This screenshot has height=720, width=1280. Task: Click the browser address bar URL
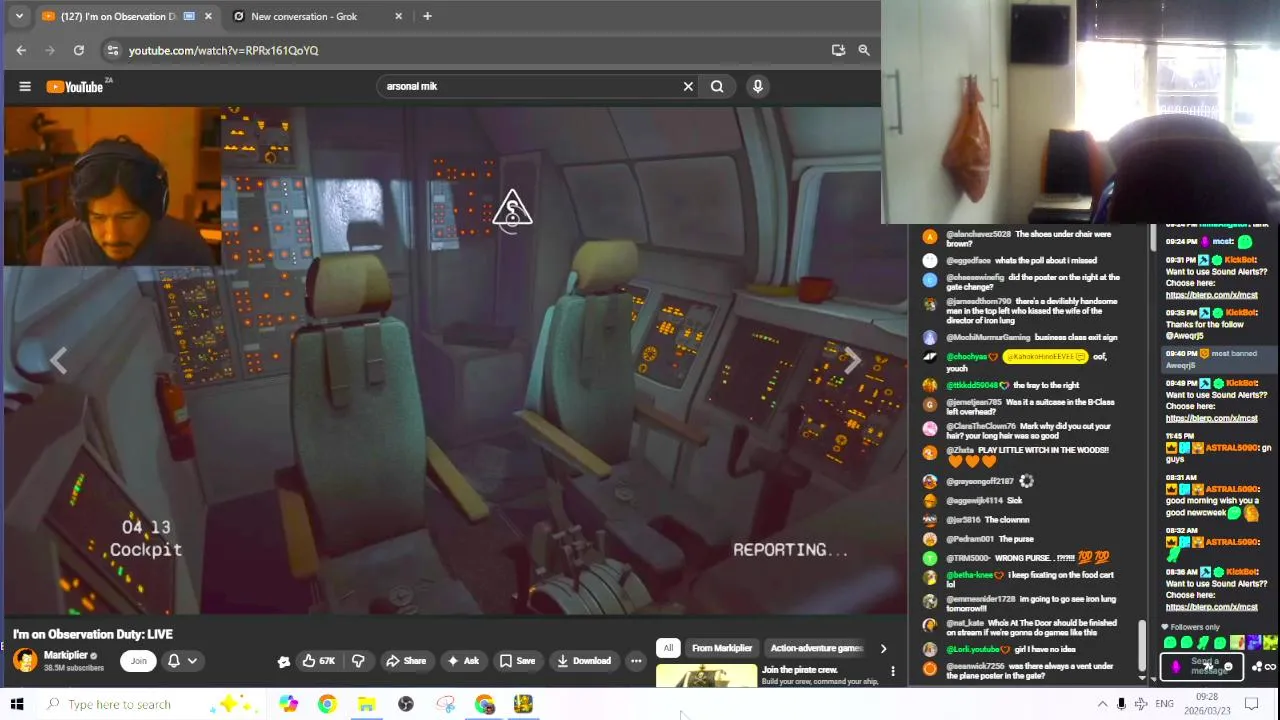223,50
